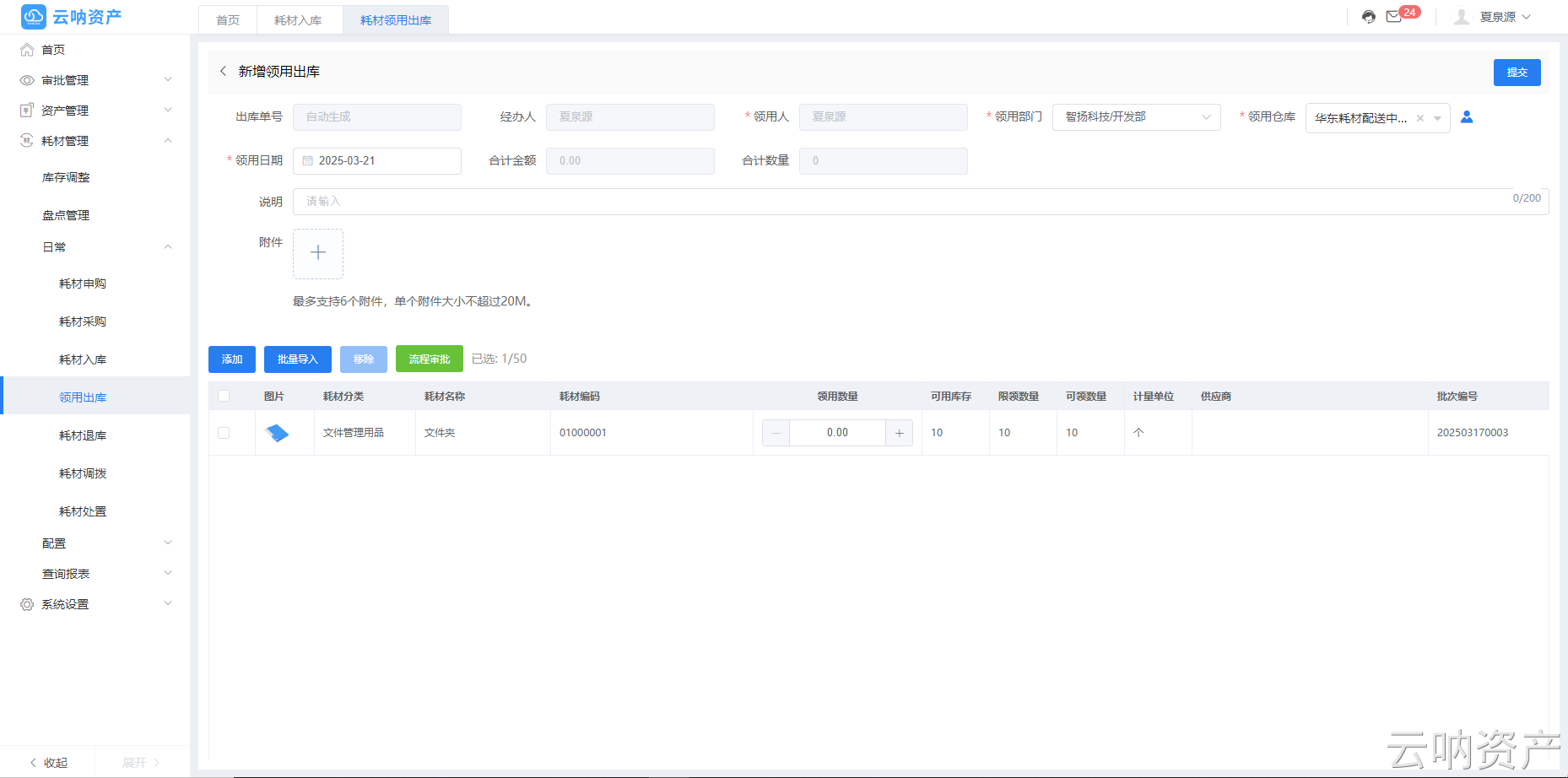Decrease 领用数量 with the minus button
The width and height of the screenshot is (1568, 778).
(x=776, y=433)
